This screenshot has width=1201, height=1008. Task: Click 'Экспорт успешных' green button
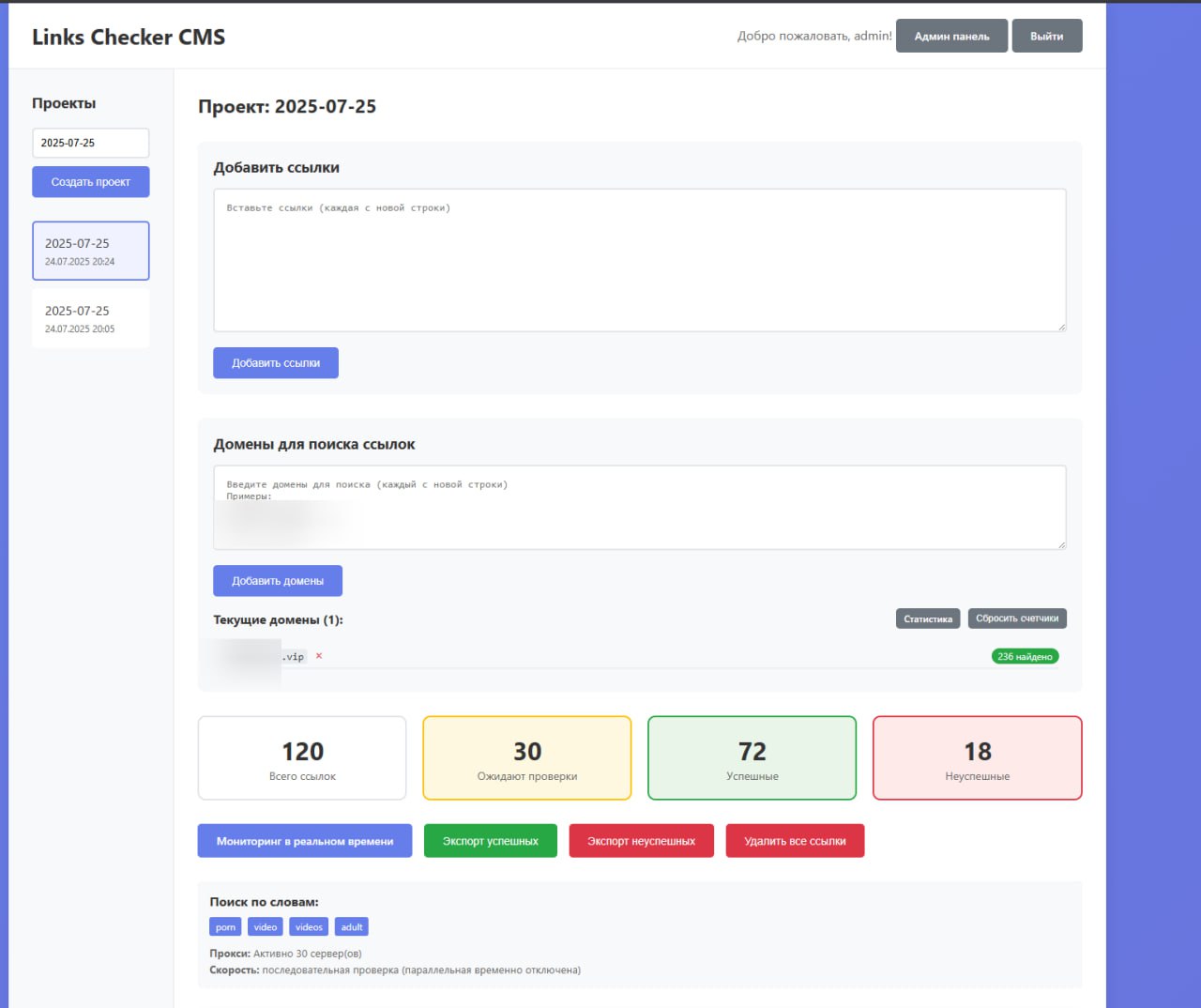(490, 841)
